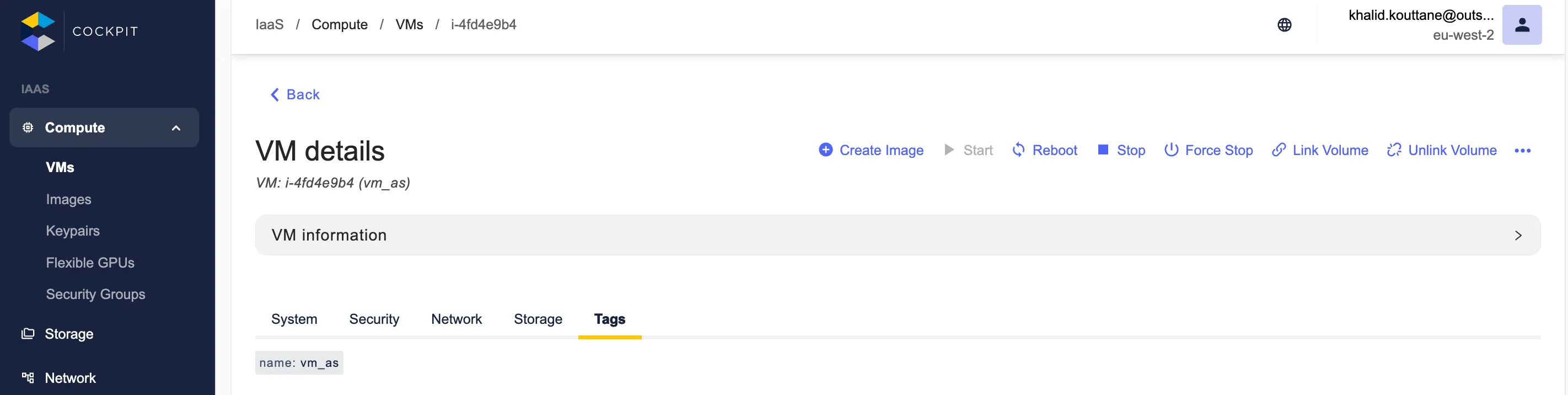Collapse the Compute sidebar section
The height and width of the screenshot is (395, 1568).
pos(176,128)
